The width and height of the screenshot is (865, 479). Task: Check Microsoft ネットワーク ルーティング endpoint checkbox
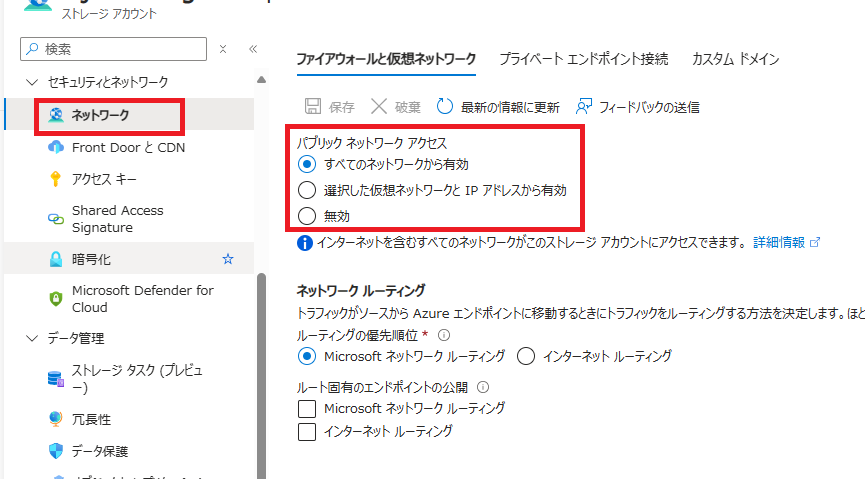[307, 409]
